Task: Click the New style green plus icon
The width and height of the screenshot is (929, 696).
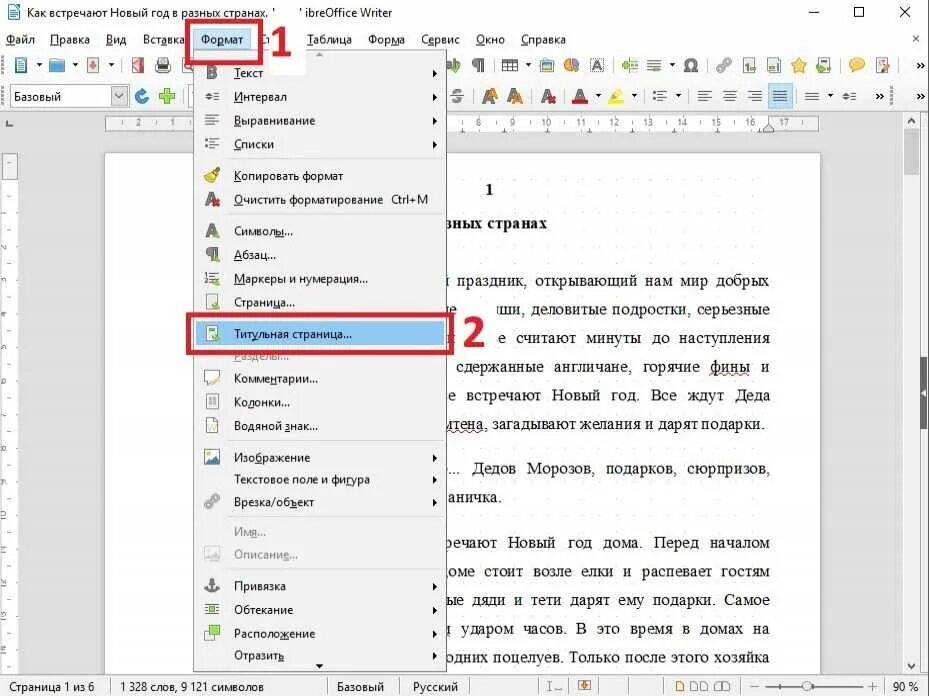Action: pyautogui.click(x=167, y=96)
